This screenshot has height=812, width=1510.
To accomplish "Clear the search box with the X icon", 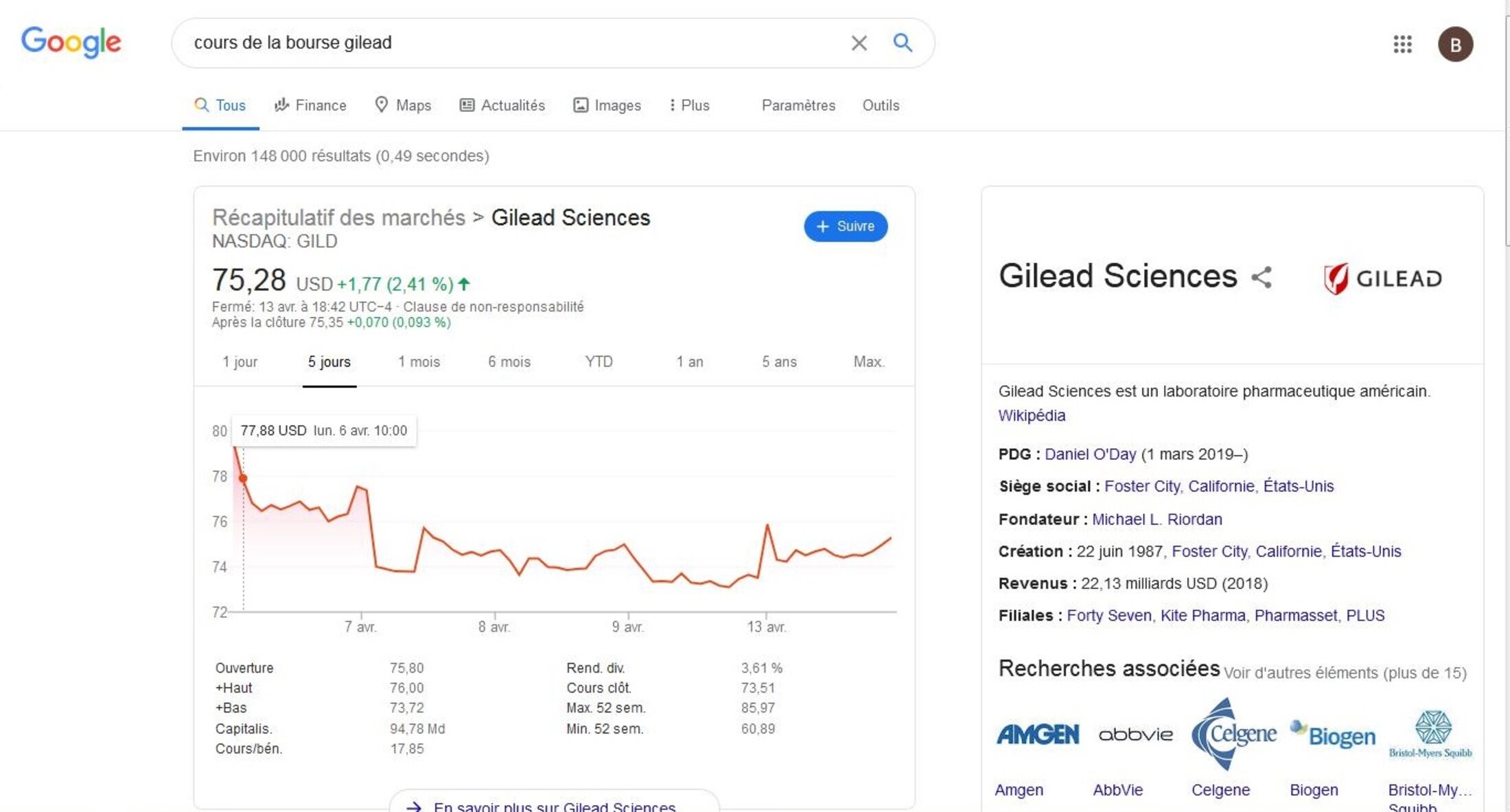I will pyautogui.click(x=859, y=43).
